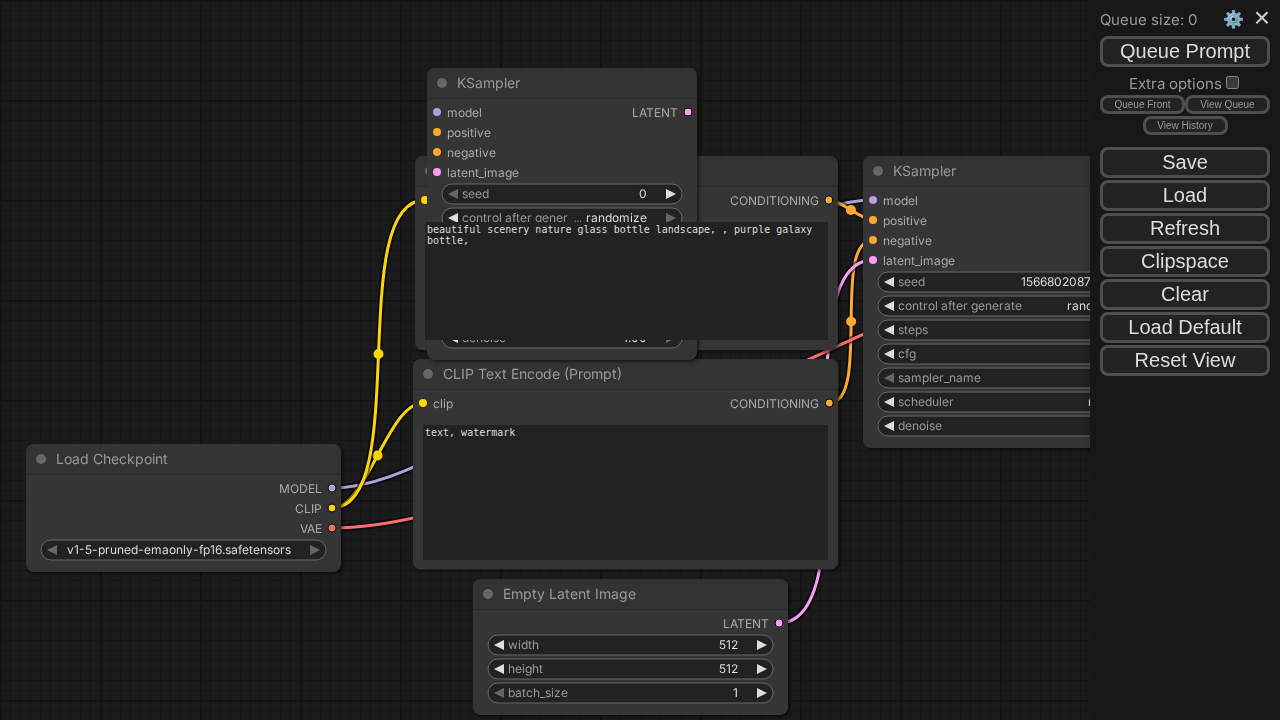Increase the latent width value

pos(762,645)
